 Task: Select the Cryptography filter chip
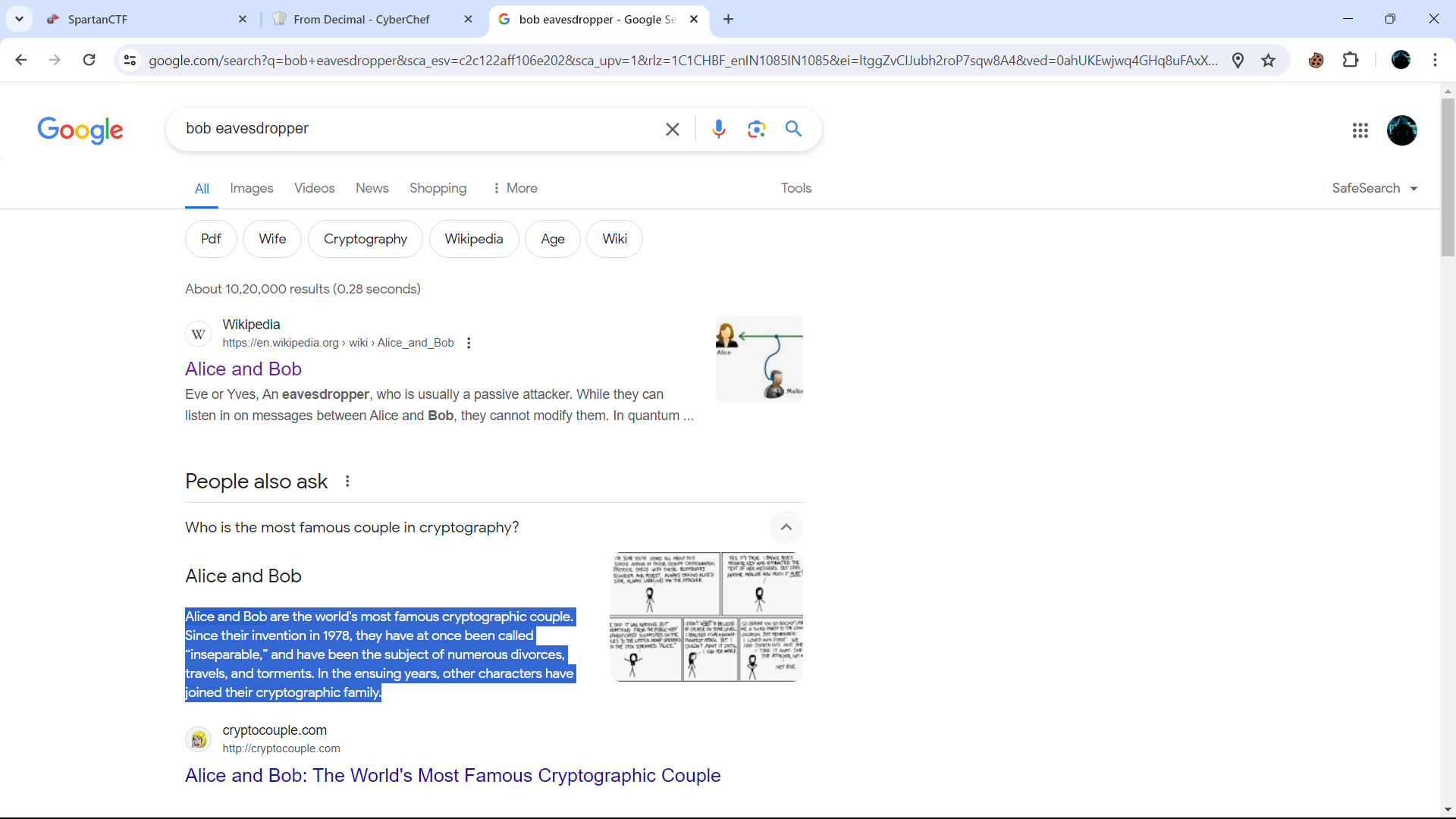365,238
